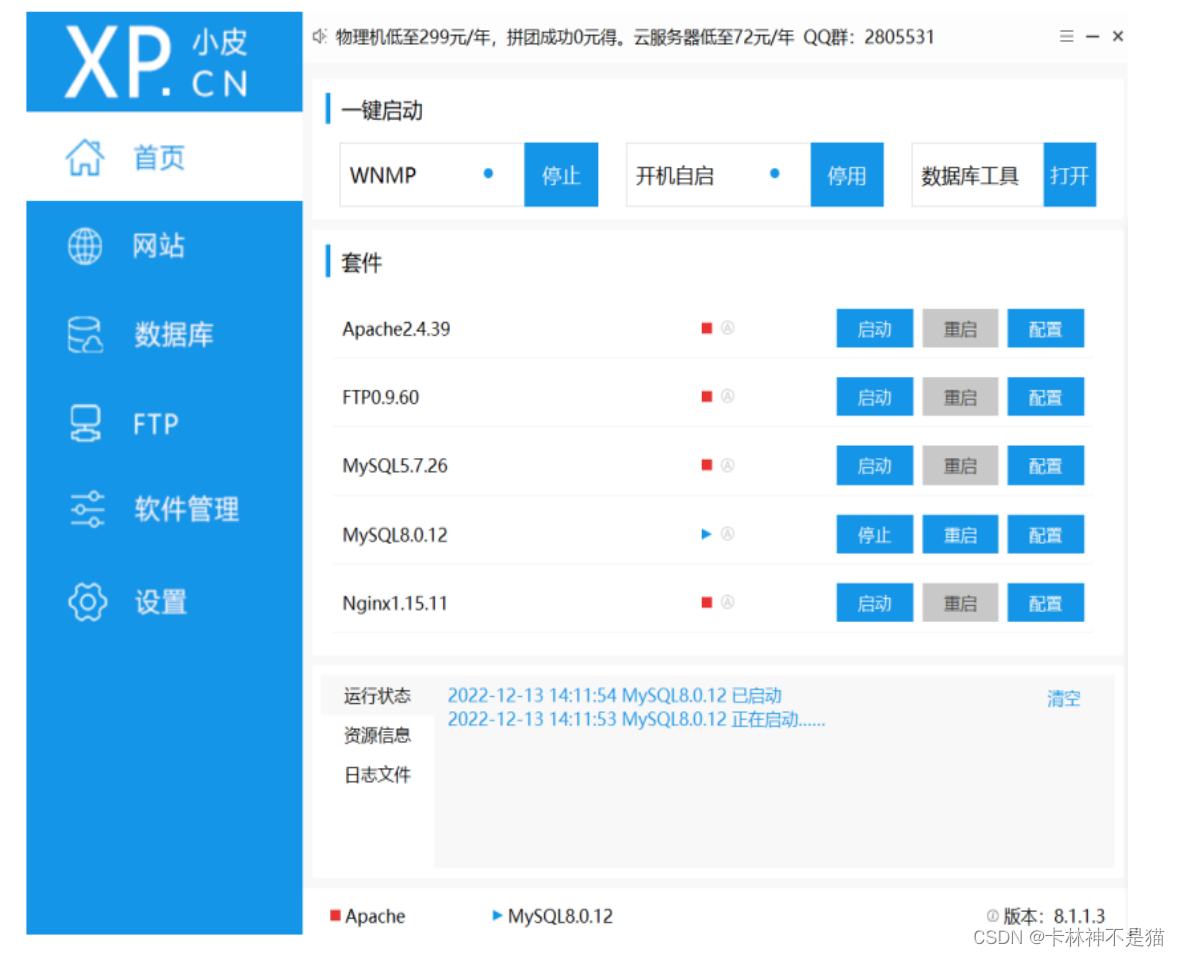This screenshot has width=1180, height=957.
Task: Switch to 资源信息 tab
Action: [377, 735]
